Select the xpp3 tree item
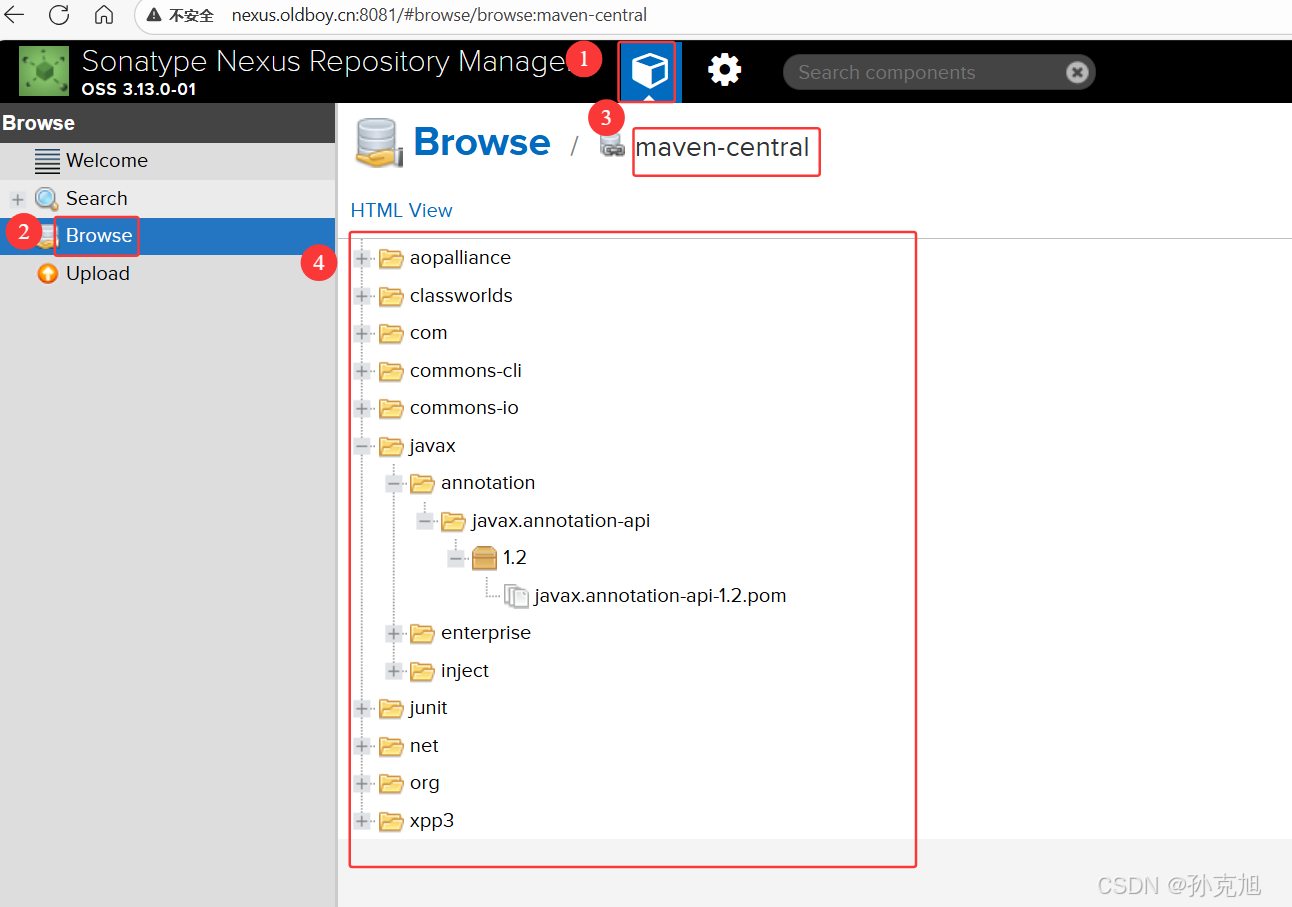The width and height of the screenshot is (1292, 907). click(x=432, y=821)
